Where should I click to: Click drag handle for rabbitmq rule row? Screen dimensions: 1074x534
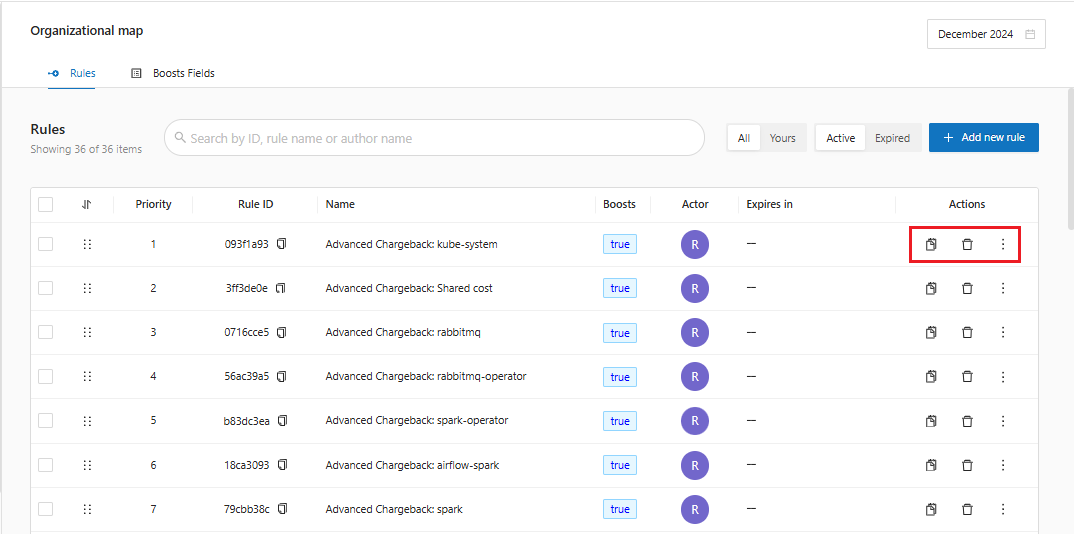coord(87,332)
